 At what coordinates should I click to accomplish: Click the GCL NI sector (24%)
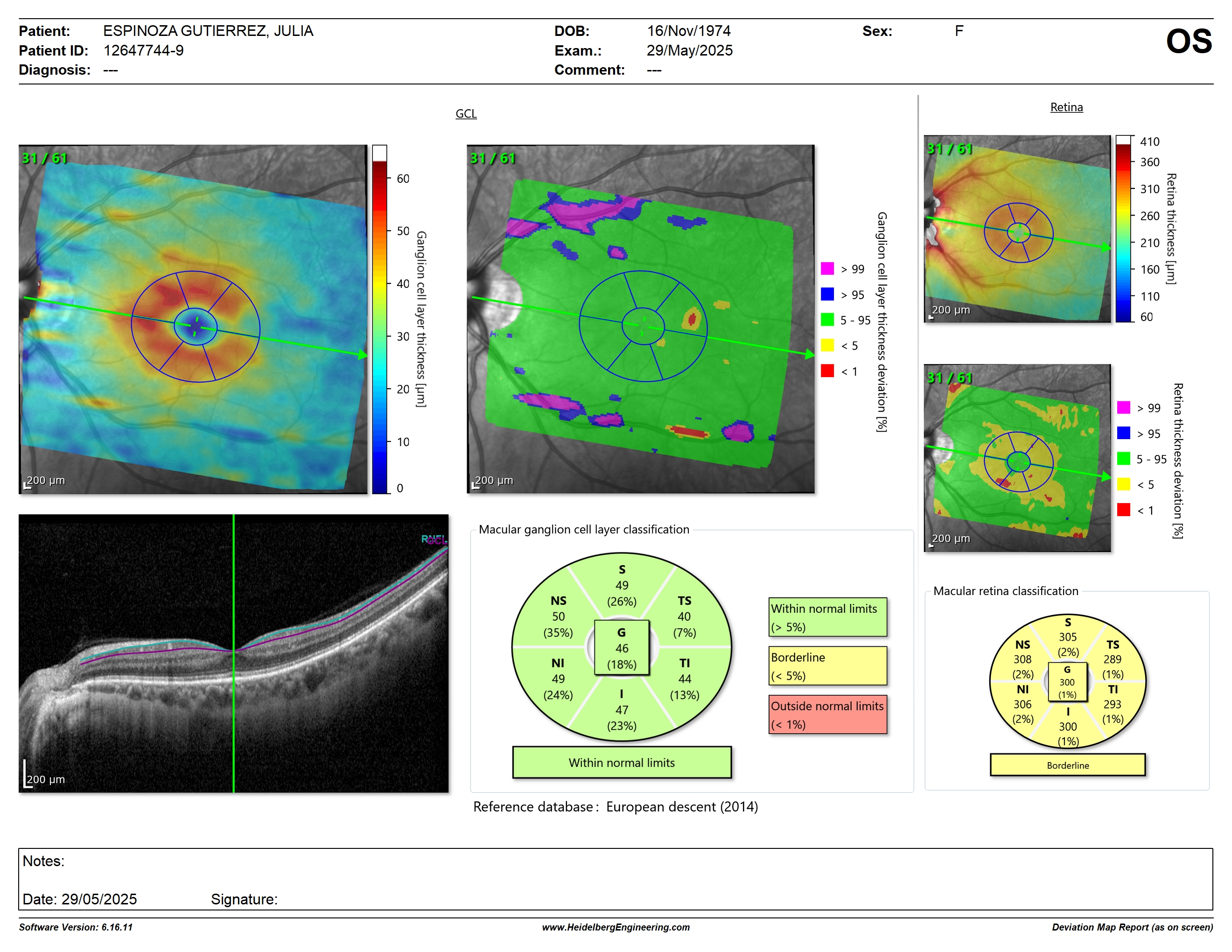[x=558, y=695]
